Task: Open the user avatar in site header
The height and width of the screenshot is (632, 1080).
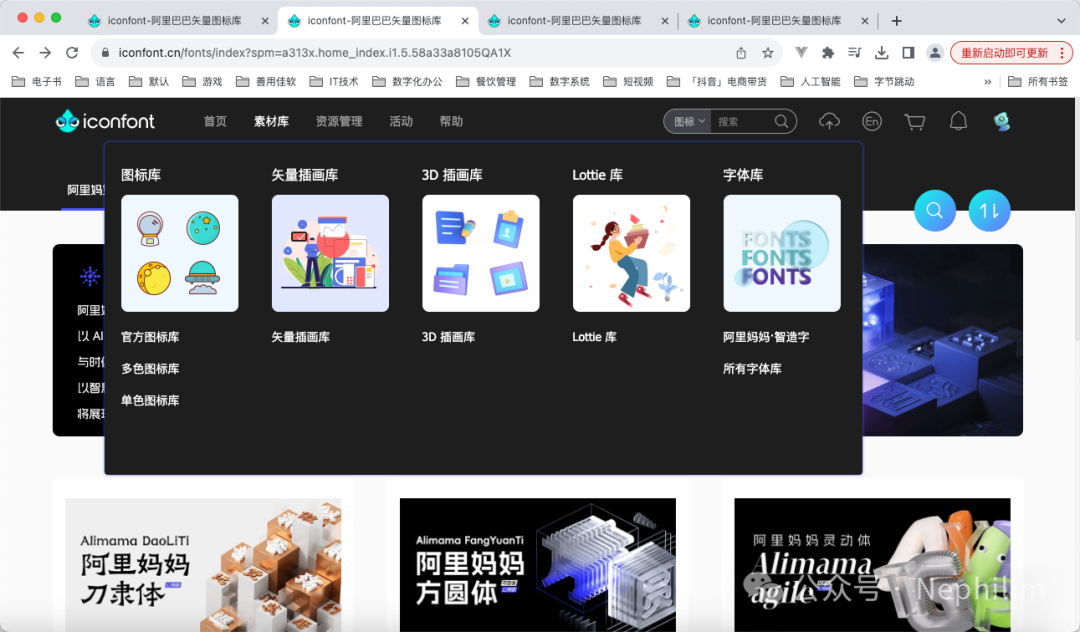Action: [1002, 121]
